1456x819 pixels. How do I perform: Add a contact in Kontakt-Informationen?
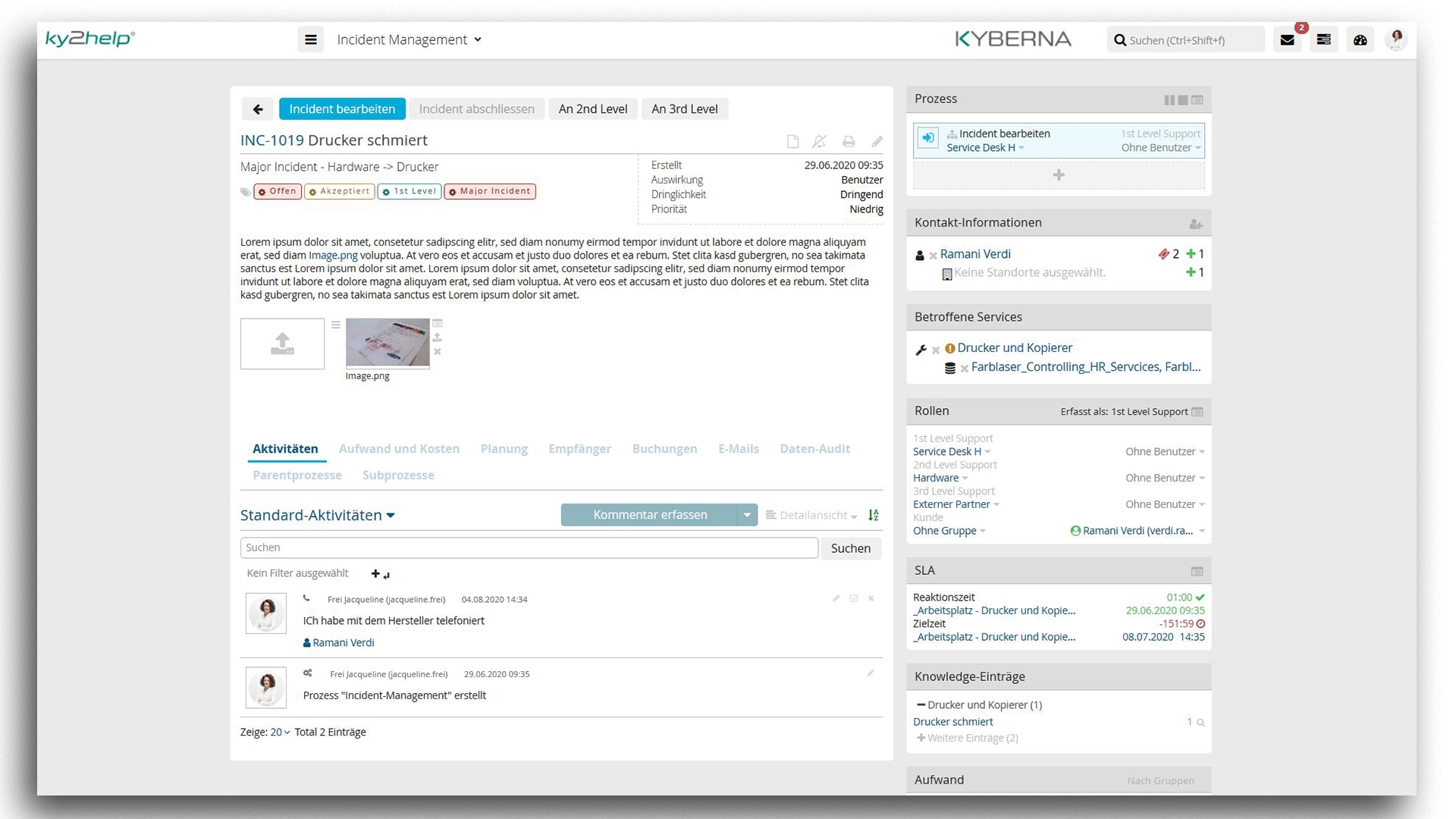pyautogui.click(x=1196, y=224)
